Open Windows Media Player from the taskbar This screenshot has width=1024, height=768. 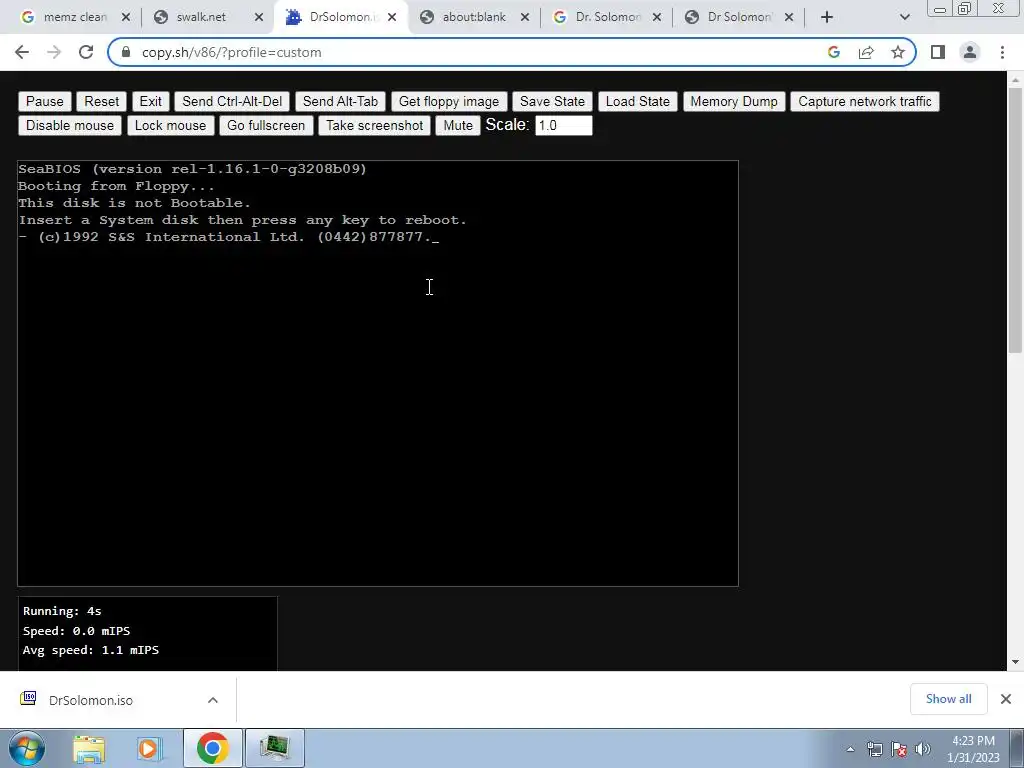click(x=149, y=748)
